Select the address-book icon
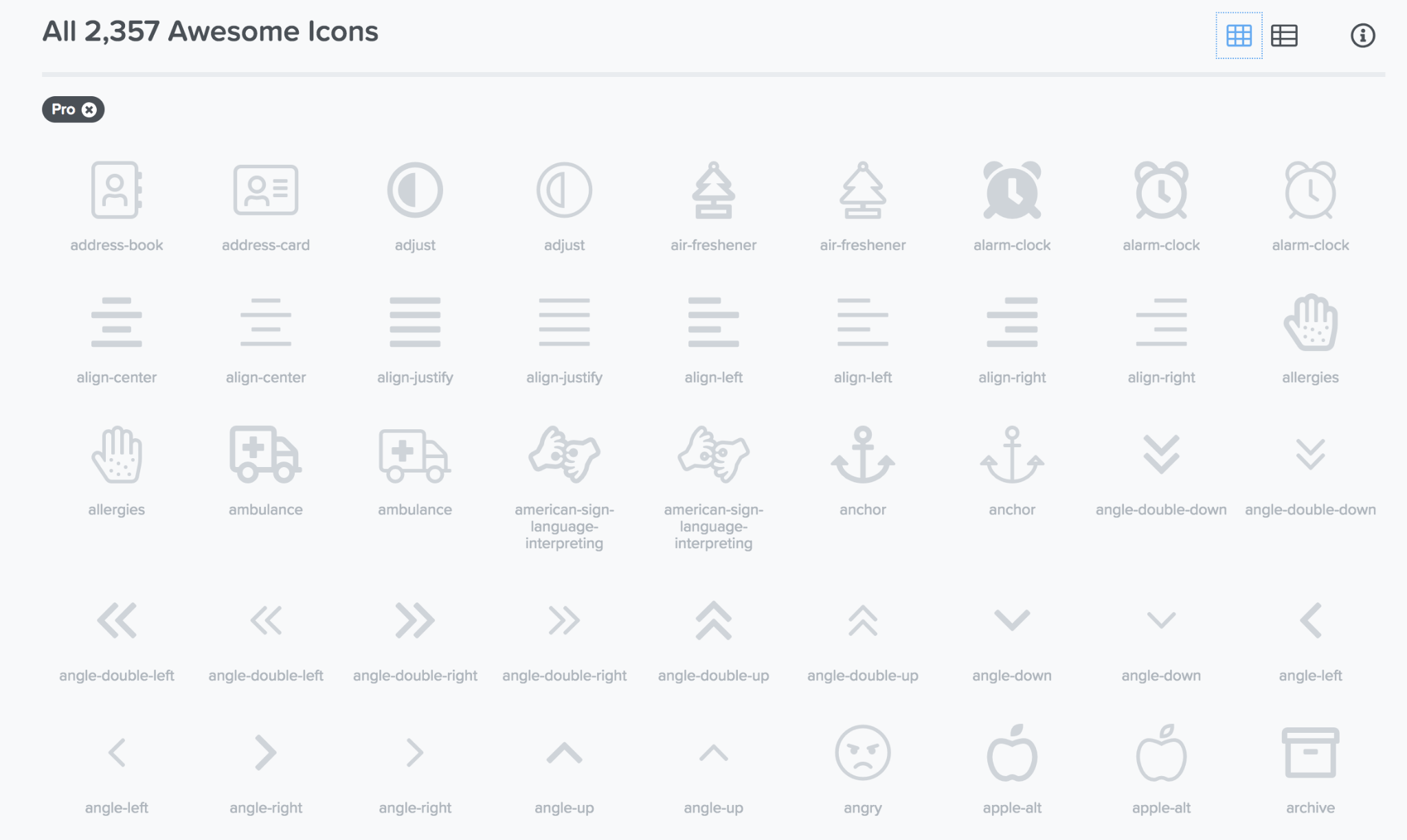1407x840 pixels. click(x=116, y=190)
